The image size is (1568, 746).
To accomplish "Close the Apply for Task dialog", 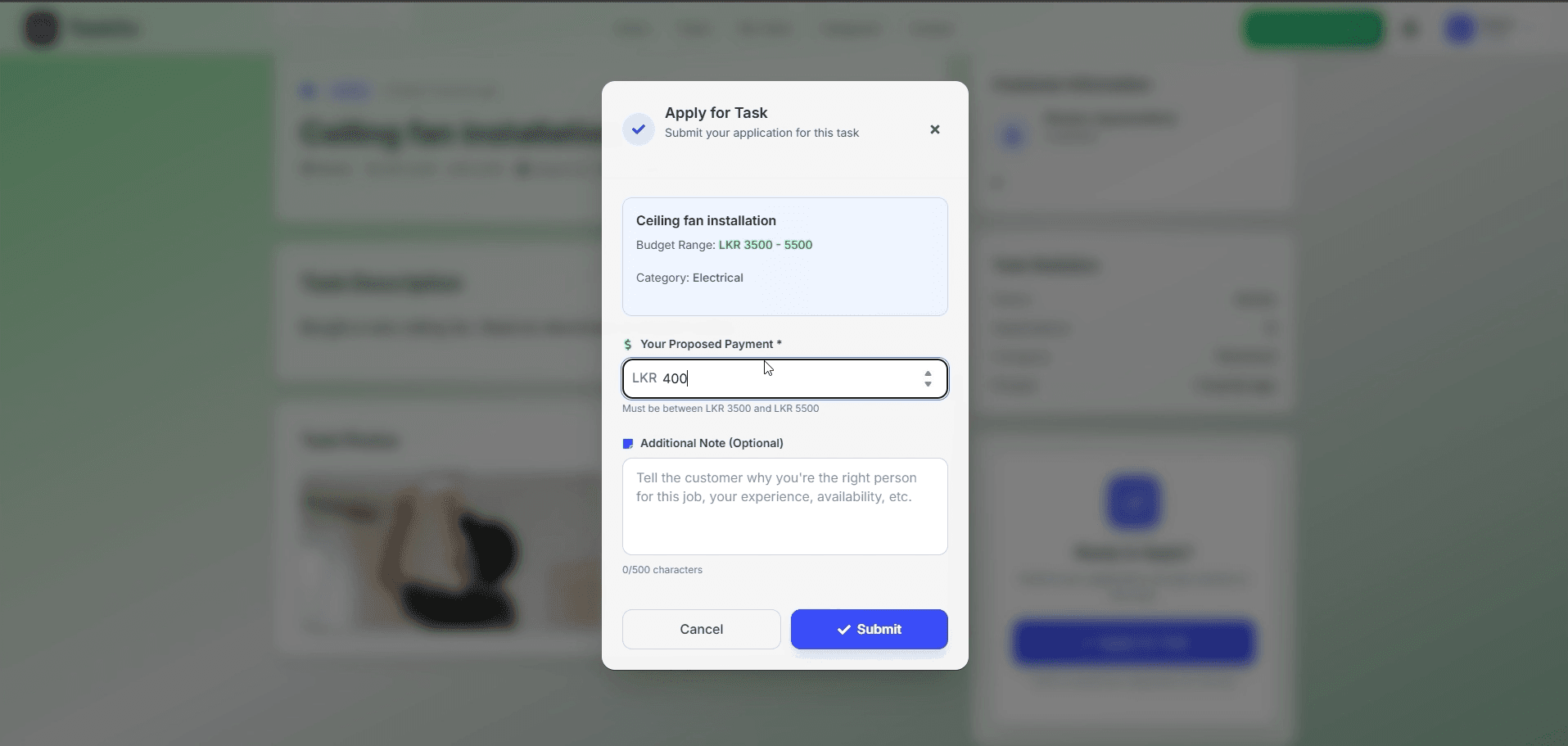I will (x=935, y=129).
